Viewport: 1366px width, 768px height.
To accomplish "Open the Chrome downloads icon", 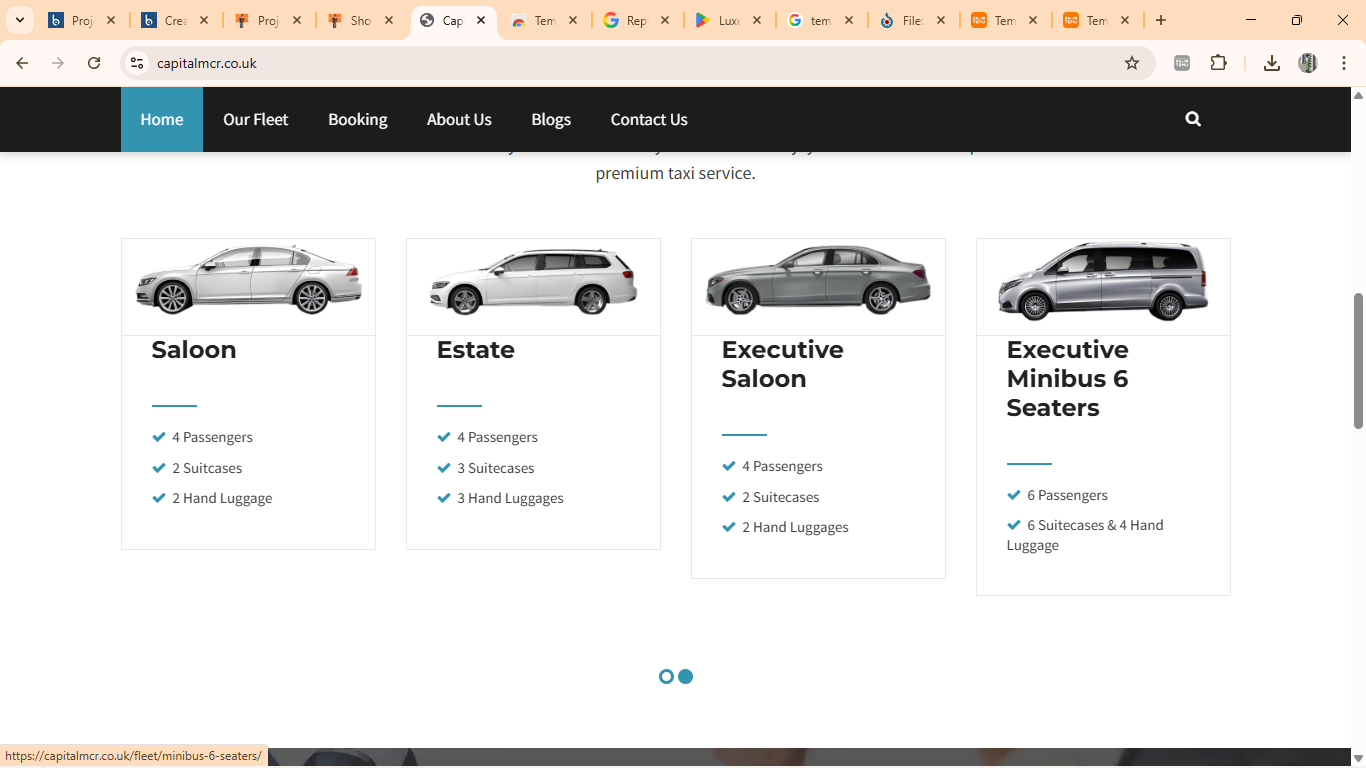I will [x=1271, y=63].
